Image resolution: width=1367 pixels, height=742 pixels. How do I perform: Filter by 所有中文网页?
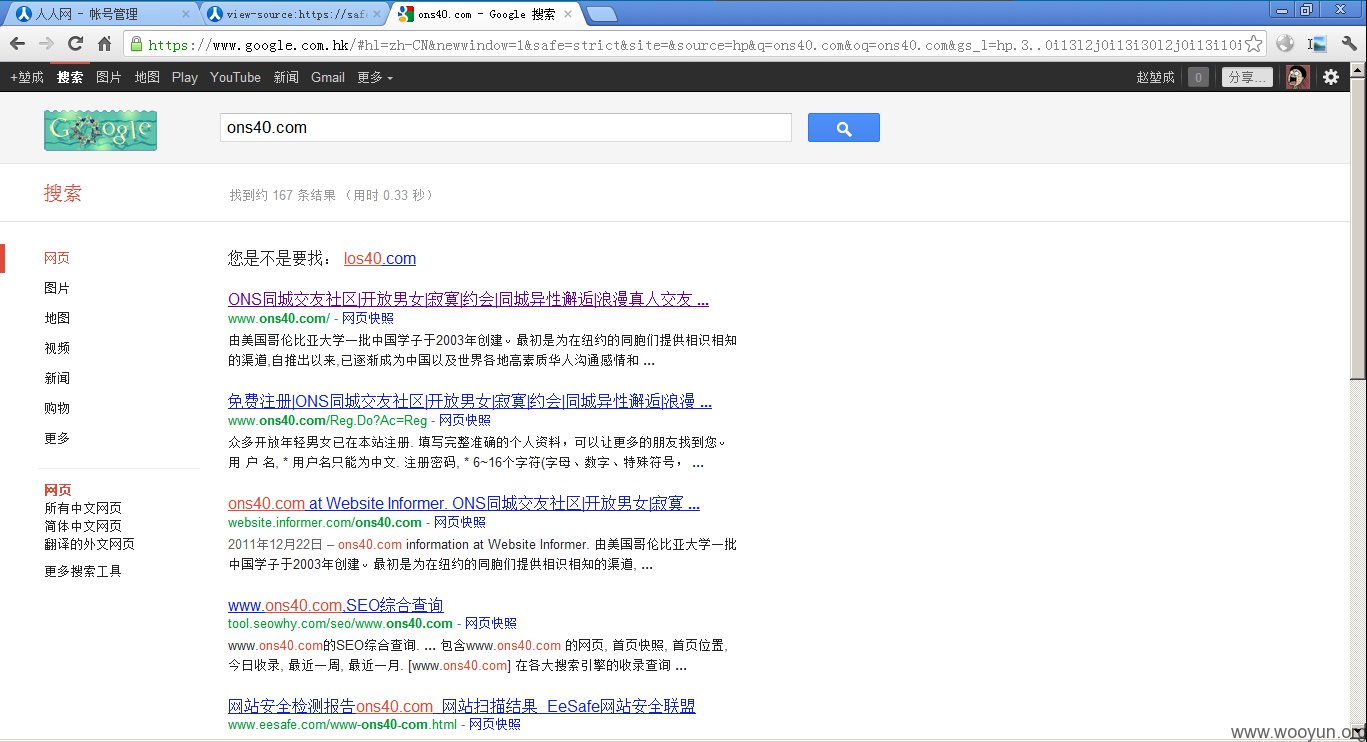click(x=83, y=508)
